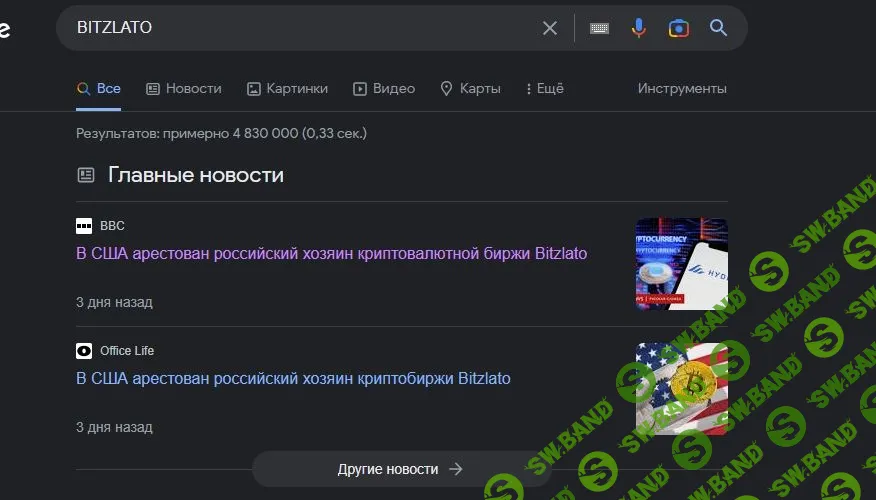Select the Все results tab
Screen dimensions: 876x500
[x=99, y=88]
